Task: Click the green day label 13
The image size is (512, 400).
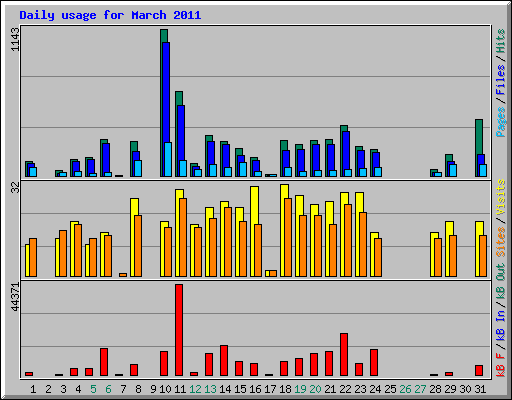Action: [210, 389]
